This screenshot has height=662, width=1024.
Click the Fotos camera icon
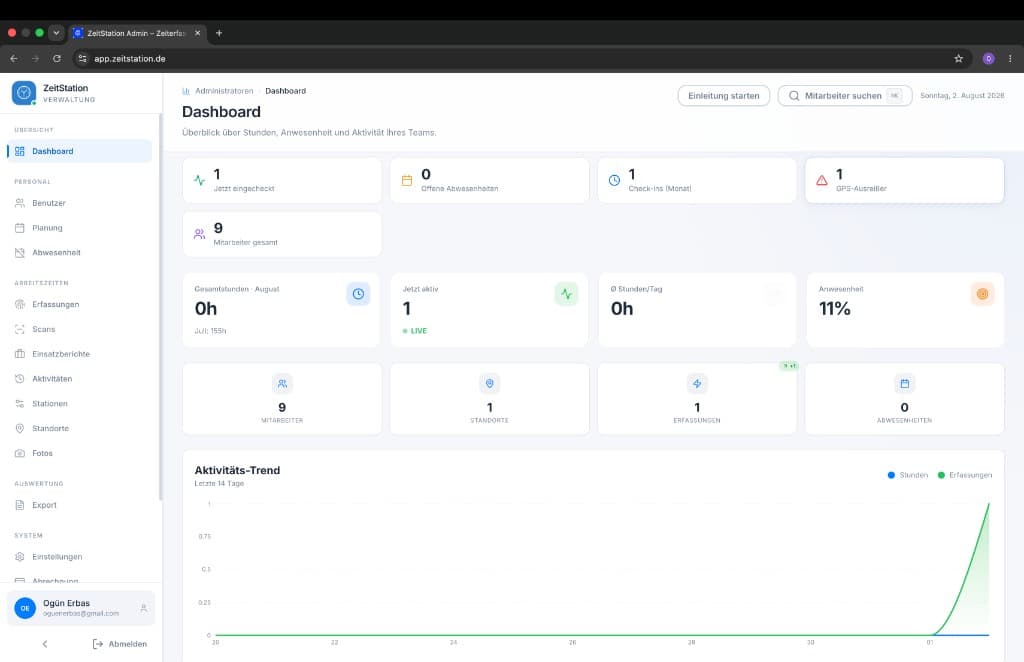tap(20, 453)
